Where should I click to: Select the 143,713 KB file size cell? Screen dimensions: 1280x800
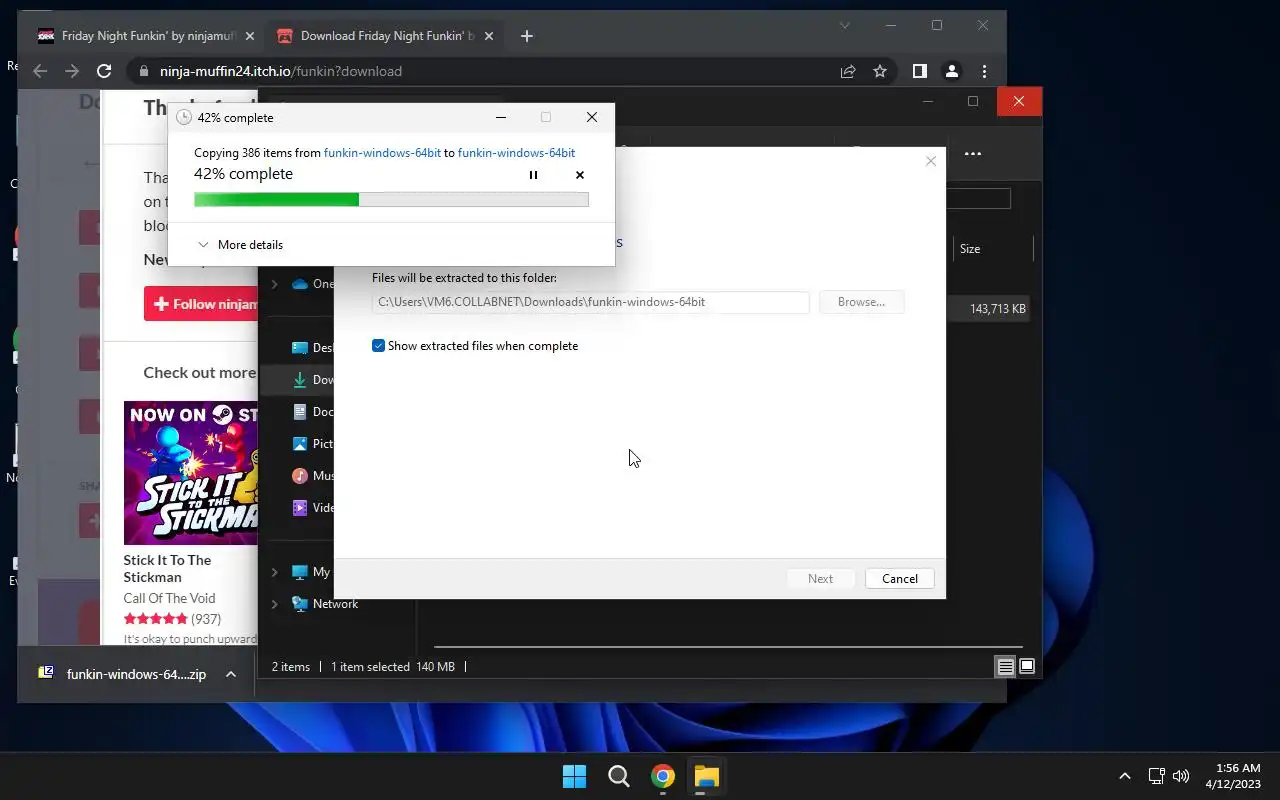click(x=997, y=309)
